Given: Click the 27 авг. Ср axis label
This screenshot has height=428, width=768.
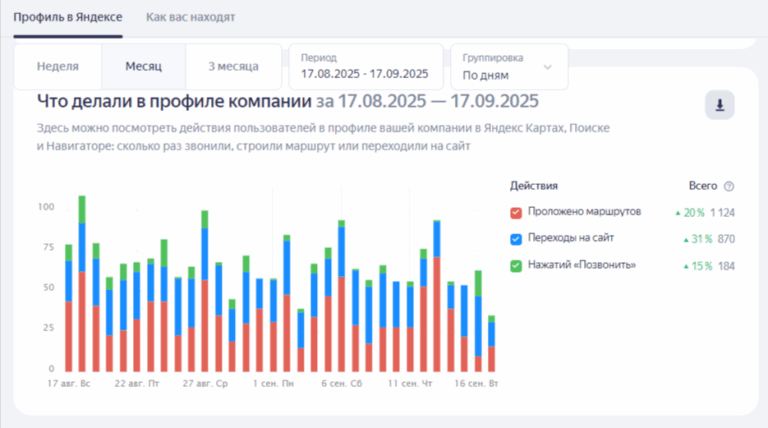Looking at the screenshot, I should [x=205, y=383].
